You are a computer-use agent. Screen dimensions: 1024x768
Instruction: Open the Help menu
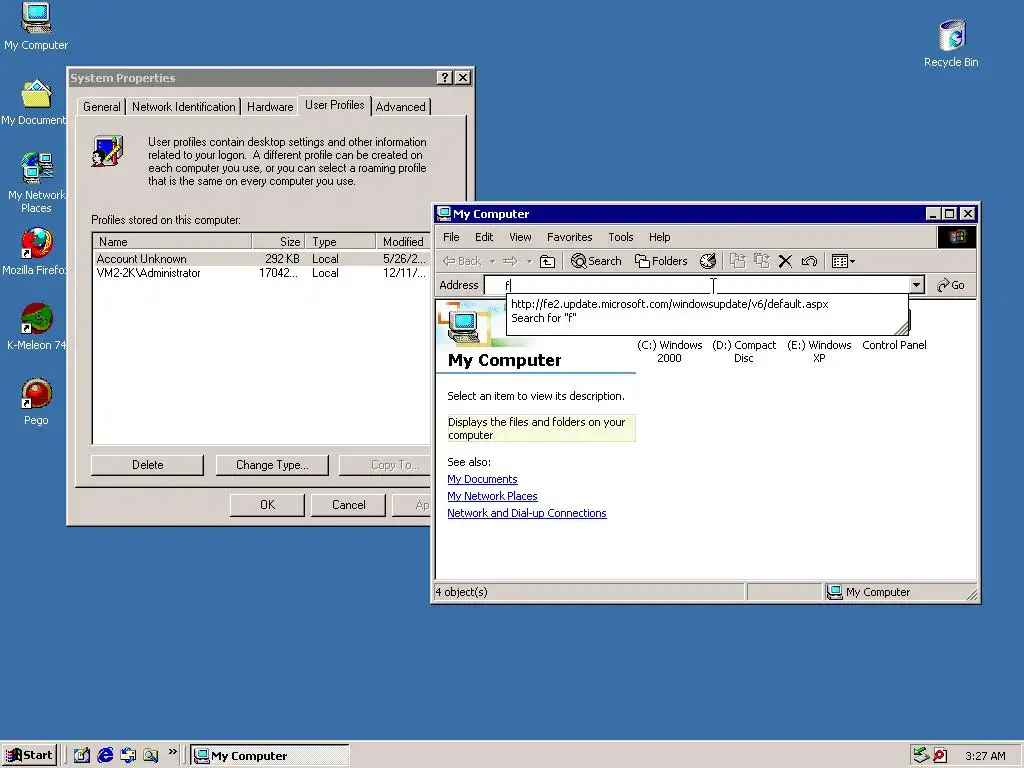click(x=660, y=237)
